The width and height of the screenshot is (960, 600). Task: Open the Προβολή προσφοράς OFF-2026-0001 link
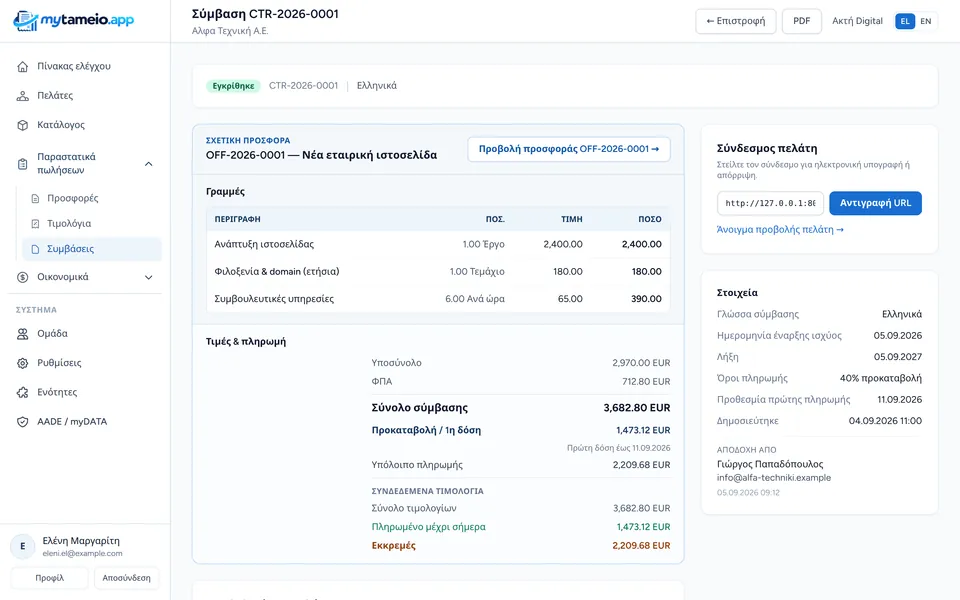pyautogui.click(x=569, y=149)
